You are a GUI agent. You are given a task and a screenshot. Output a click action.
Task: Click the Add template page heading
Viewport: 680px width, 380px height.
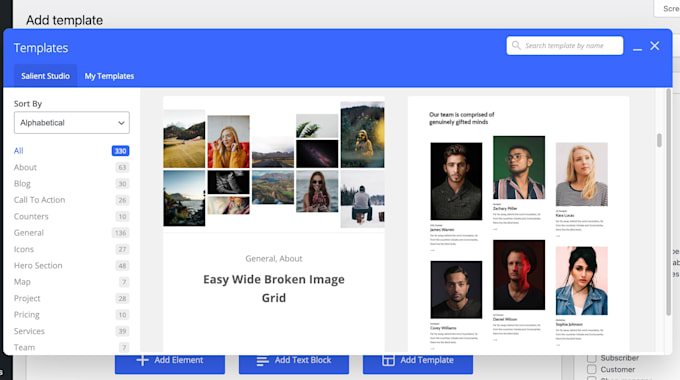coord(64,20)
